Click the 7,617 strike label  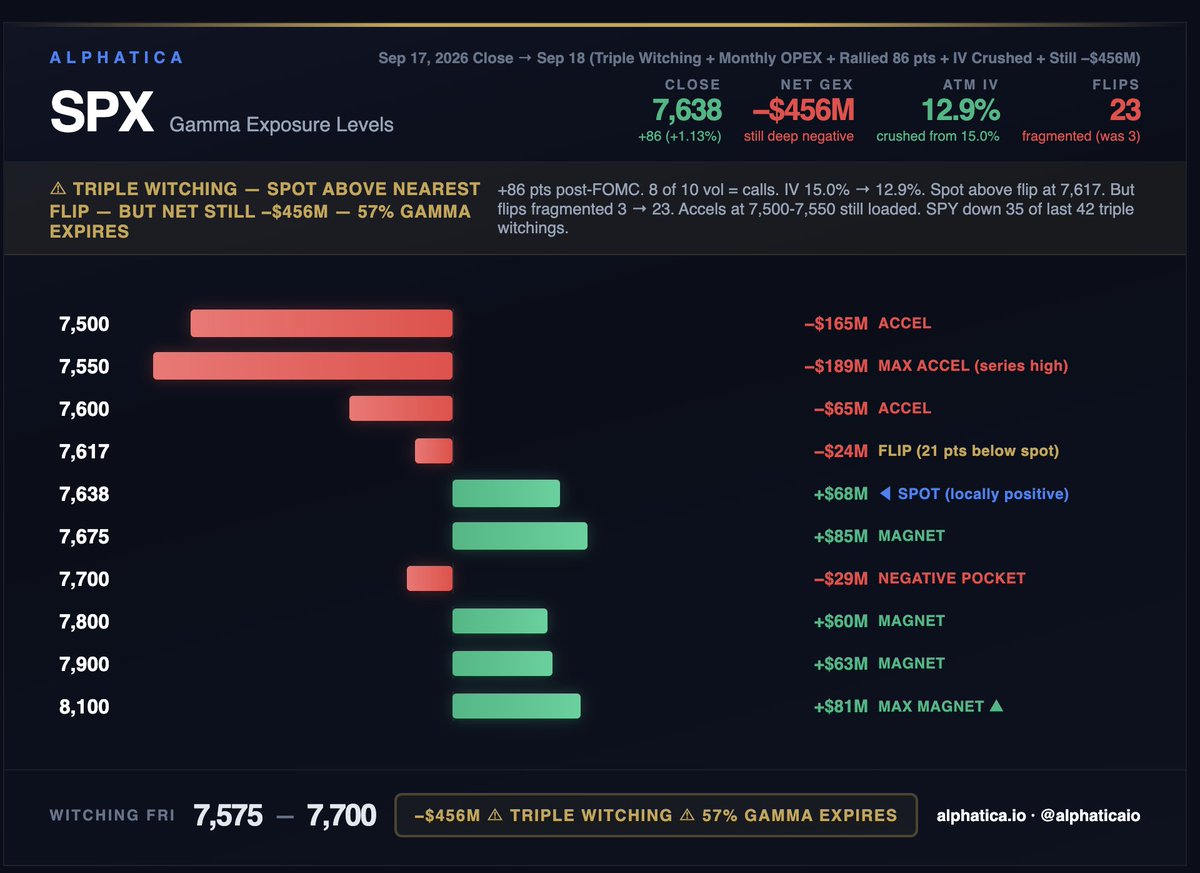pos(84,452)
